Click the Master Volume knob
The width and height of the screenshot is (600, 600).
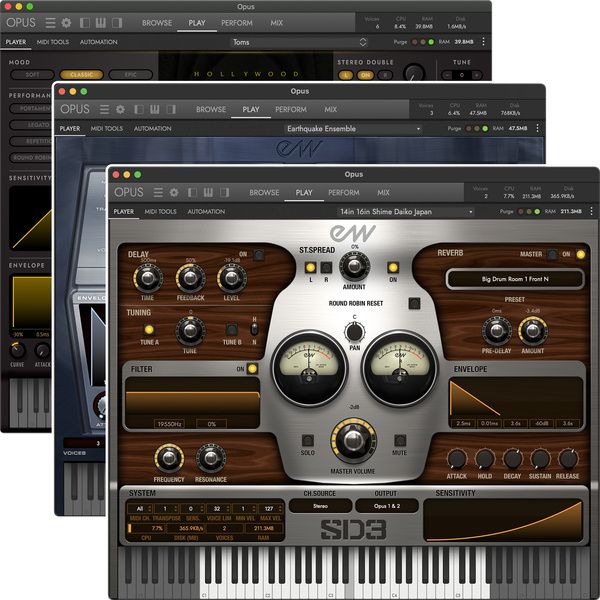353,440
